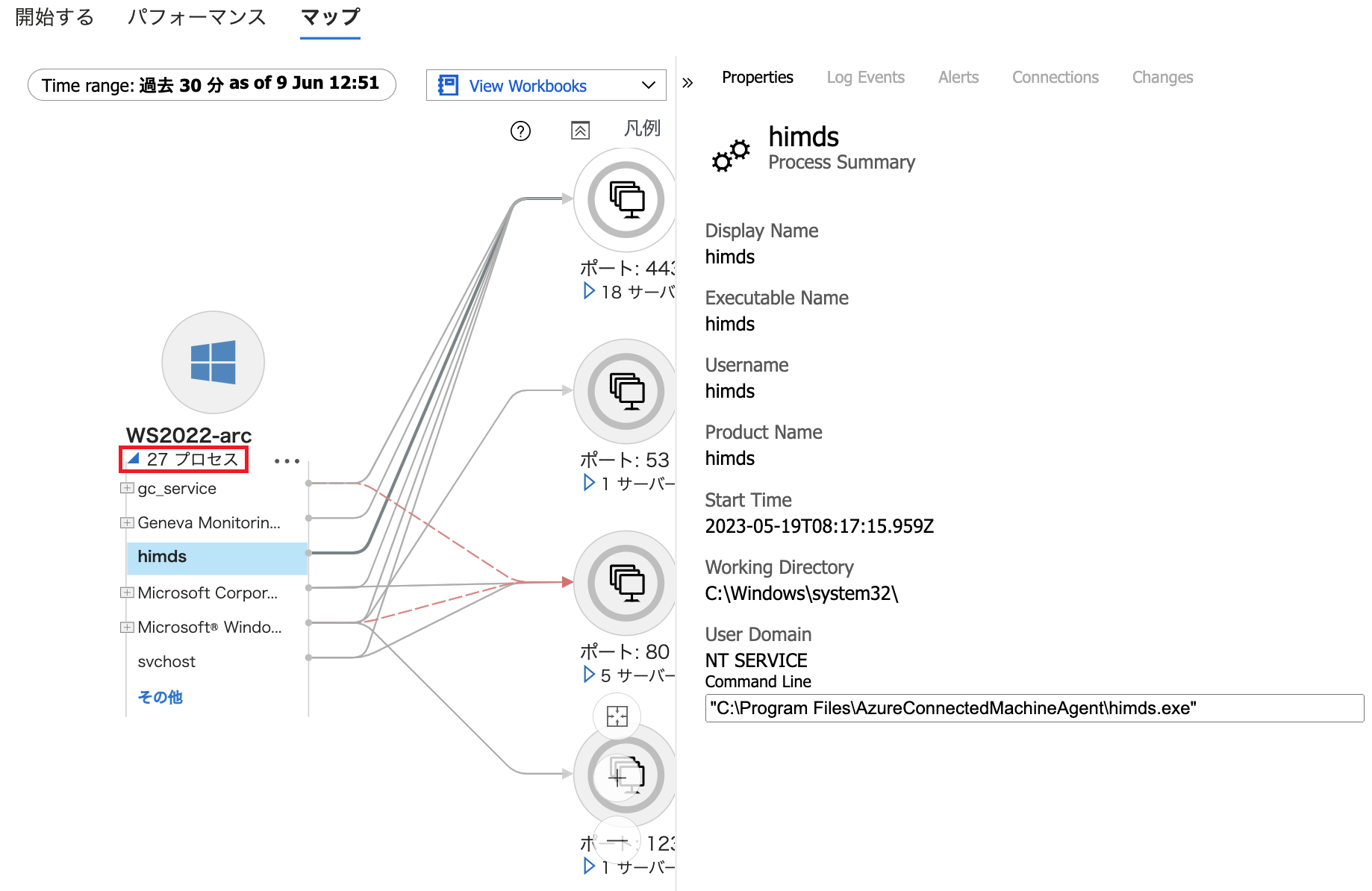This screenshot has width=1372, height=891.
Task: Open the View Workbooks dropdown
Action: (x=546, y=85)
